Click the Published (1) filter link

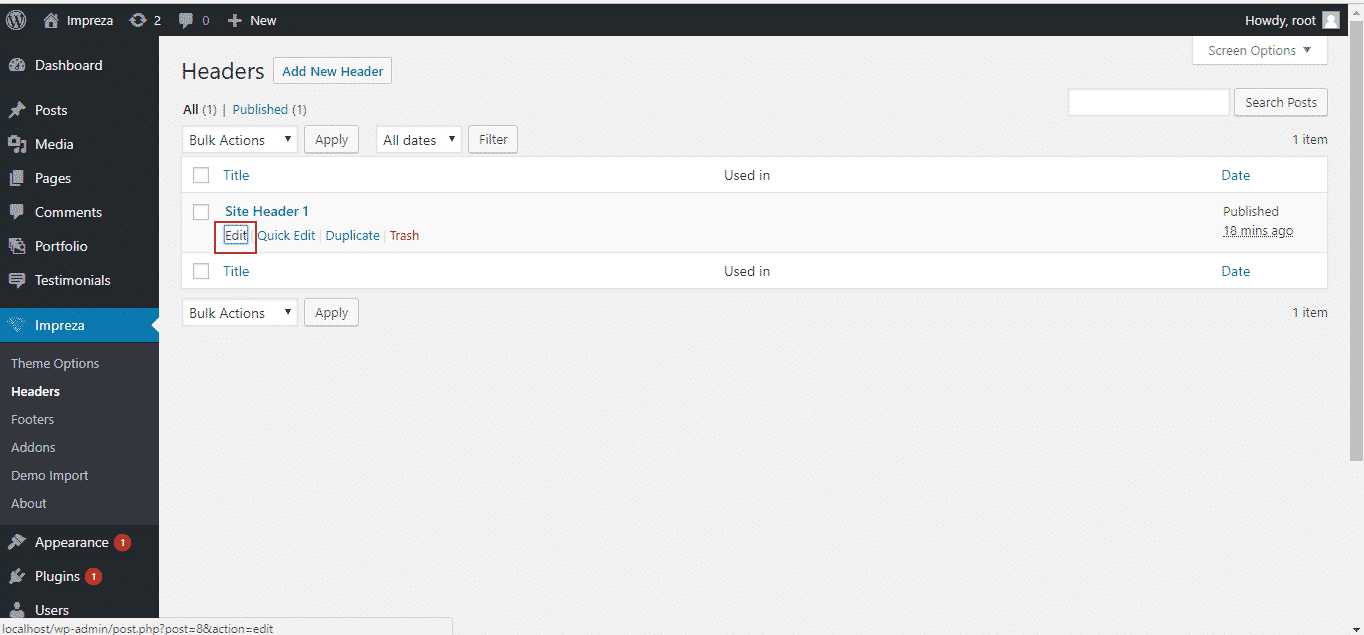pos(270,109)
